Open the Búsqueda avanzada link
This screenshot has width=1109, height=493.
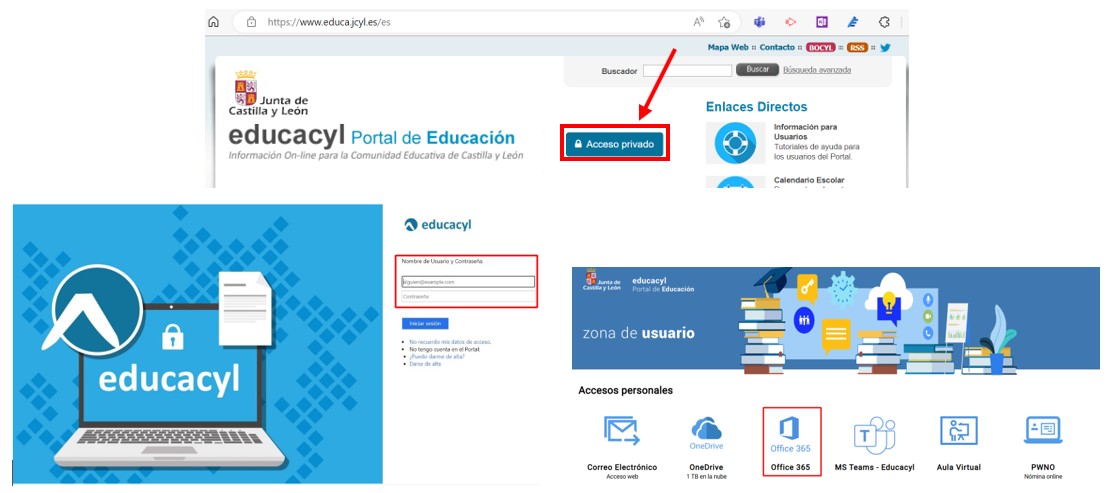click(x=817, y=70)
